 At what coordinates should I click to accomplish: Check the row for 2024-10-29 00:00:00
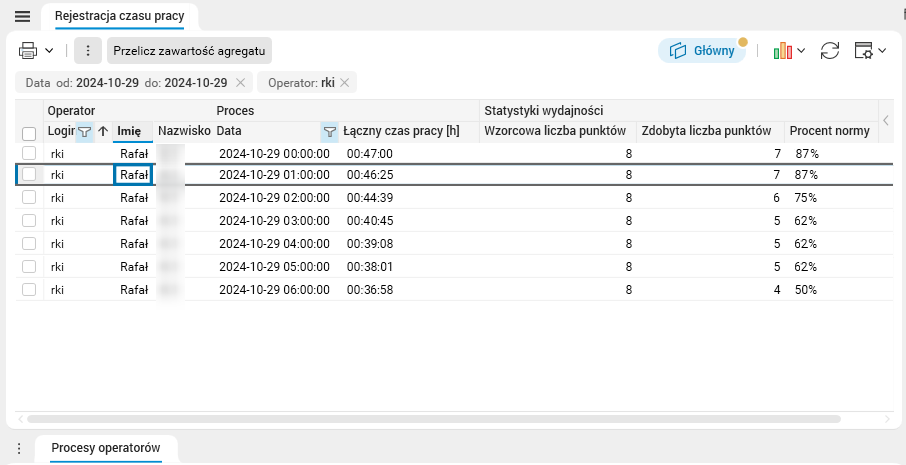pyautogui.click(x=29, y=153)
